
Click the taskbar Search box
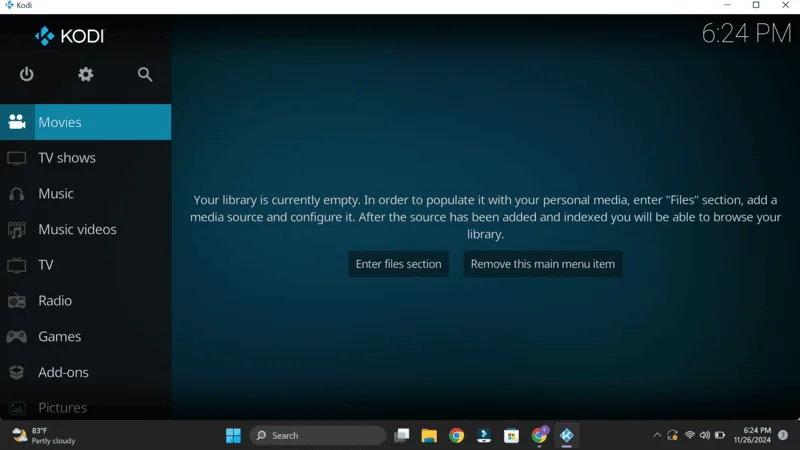coord(317,435)
